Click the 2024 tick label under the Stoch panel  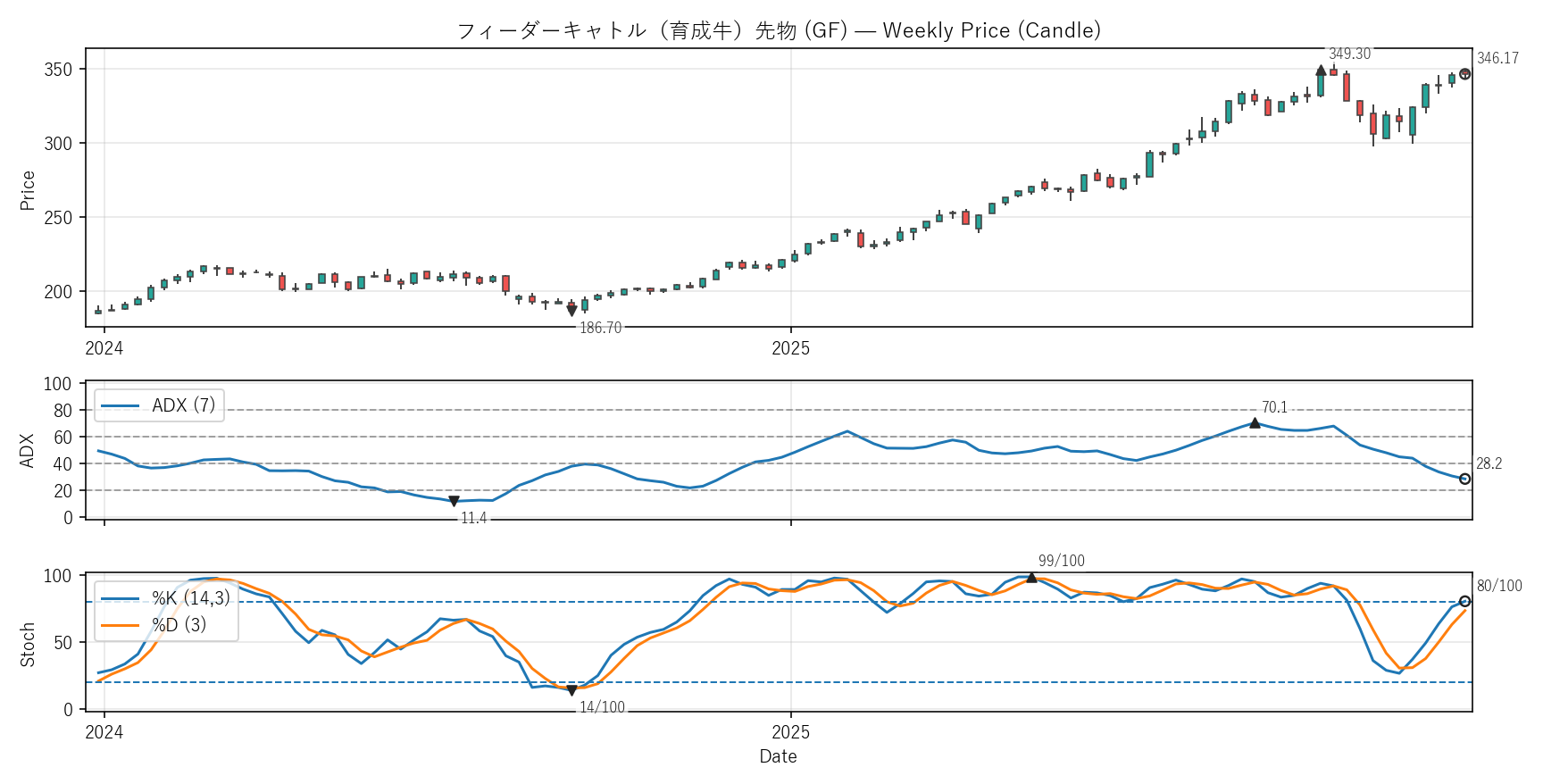coord(104,732)
